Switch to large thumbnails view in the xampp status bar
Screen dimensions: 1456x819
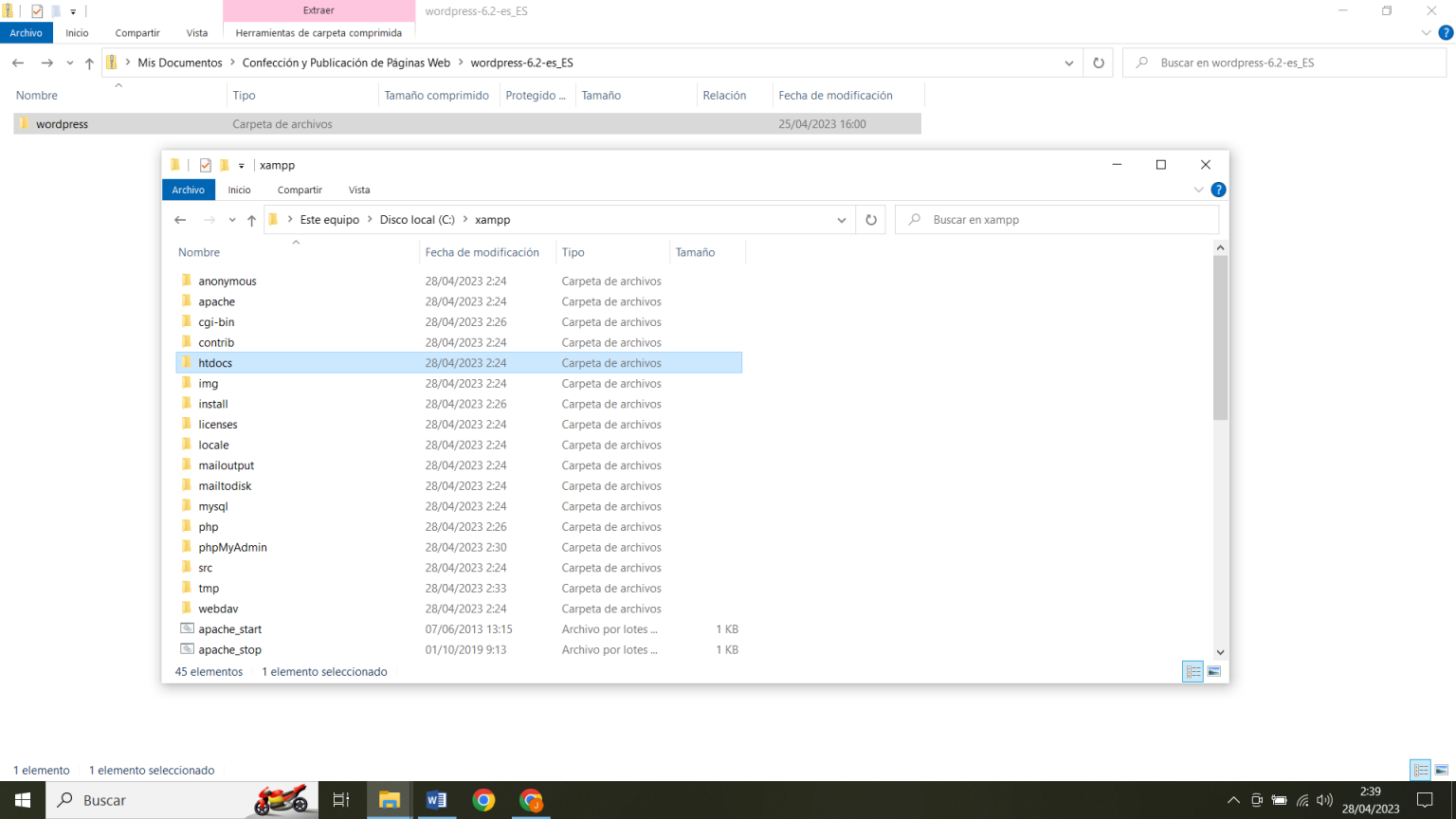click(x=1213, y=671)
